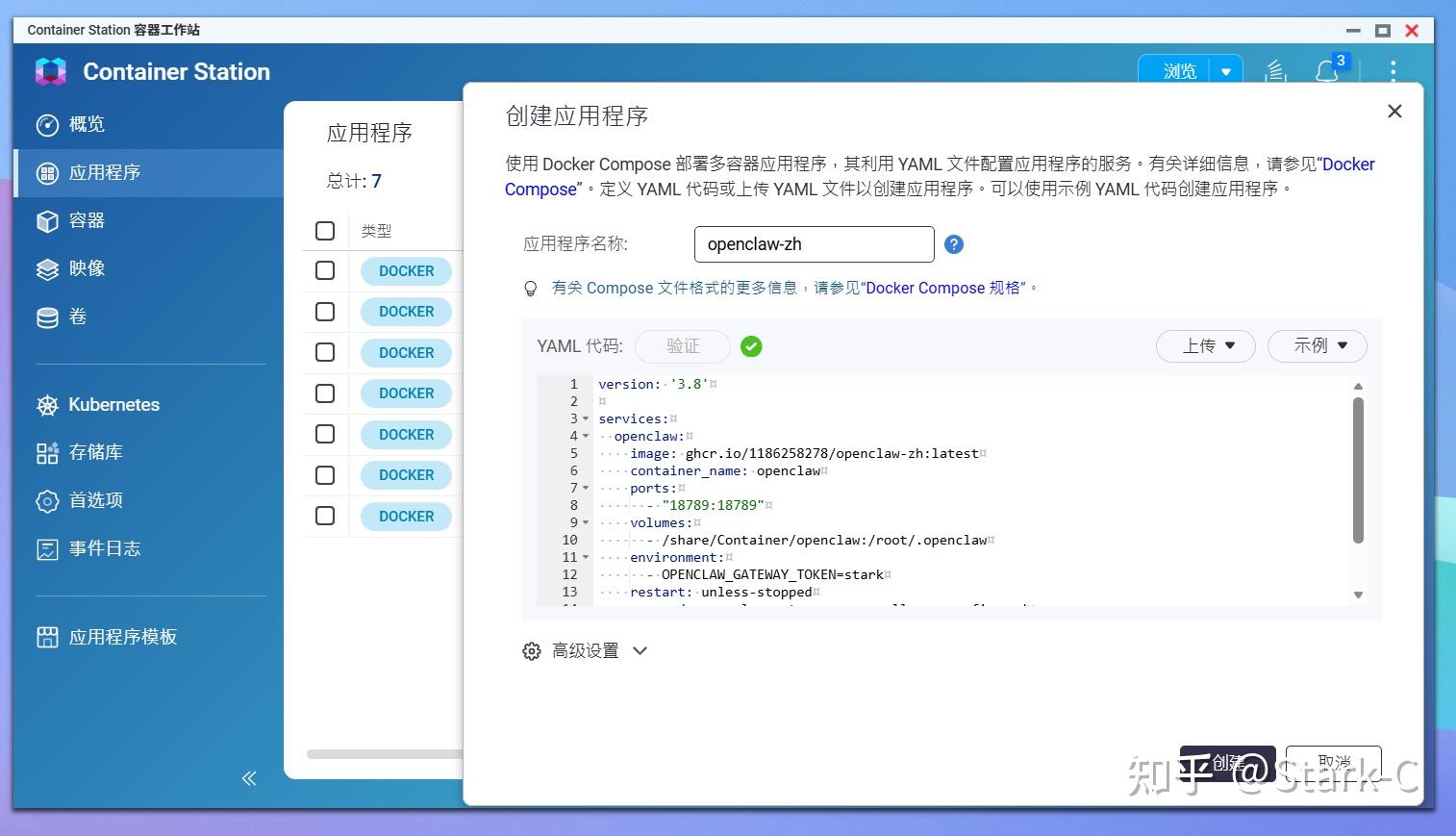Open the 首选项 preferences gear icon

(47, 501)
